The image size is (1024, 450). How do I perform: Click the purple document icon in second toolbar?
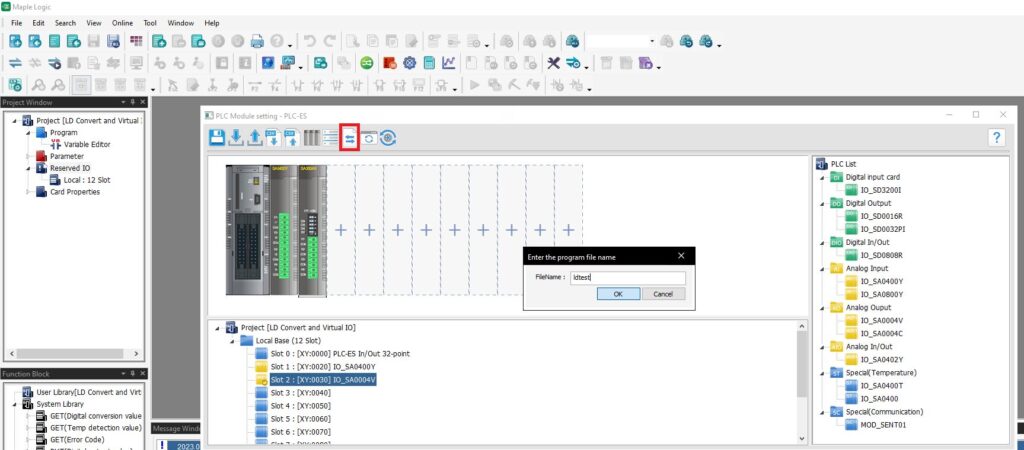click(x=646, y=63)
